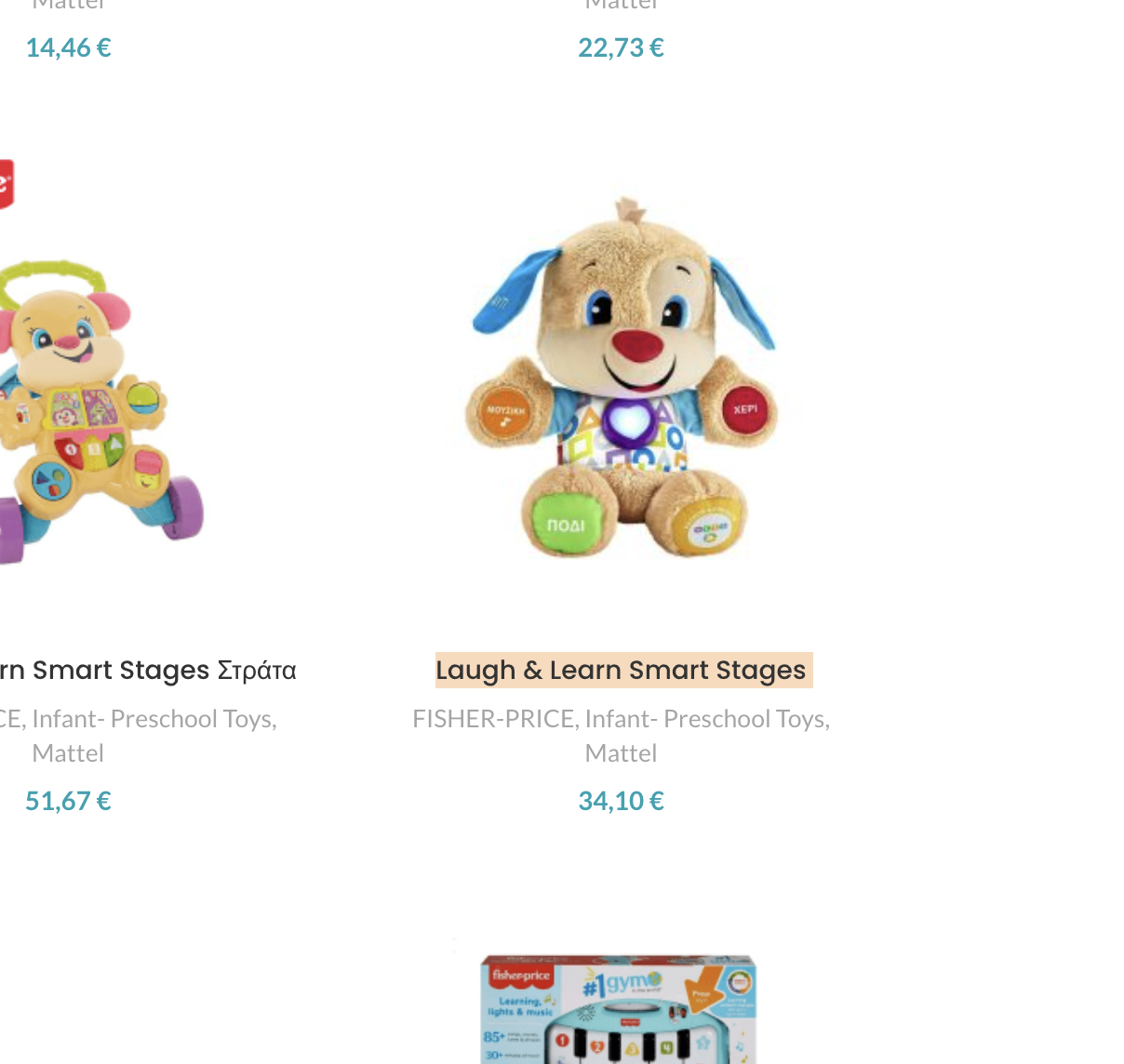This screenshot has height=1064, width=1124.
Task: Click the Fisher-Price logo on gym box
Action: click(x=521, y=976)
